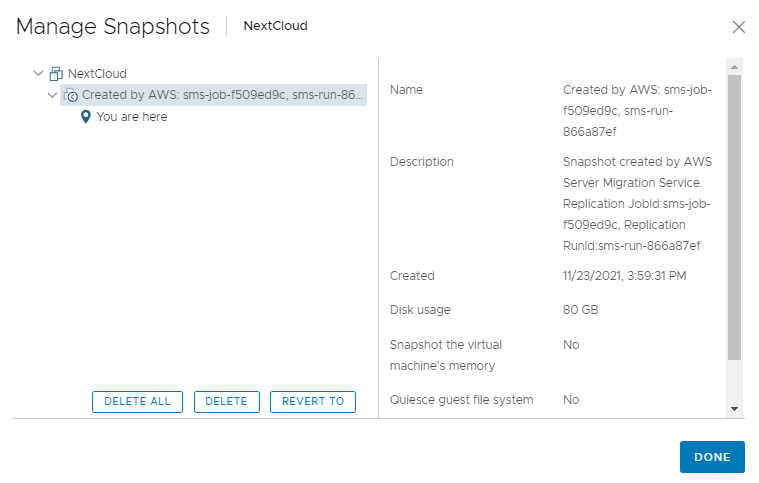Collapse the Created by AWS snapshot node chevron
Image resolution: width=759 pixels, height=483 pixels.
point(52,95)
